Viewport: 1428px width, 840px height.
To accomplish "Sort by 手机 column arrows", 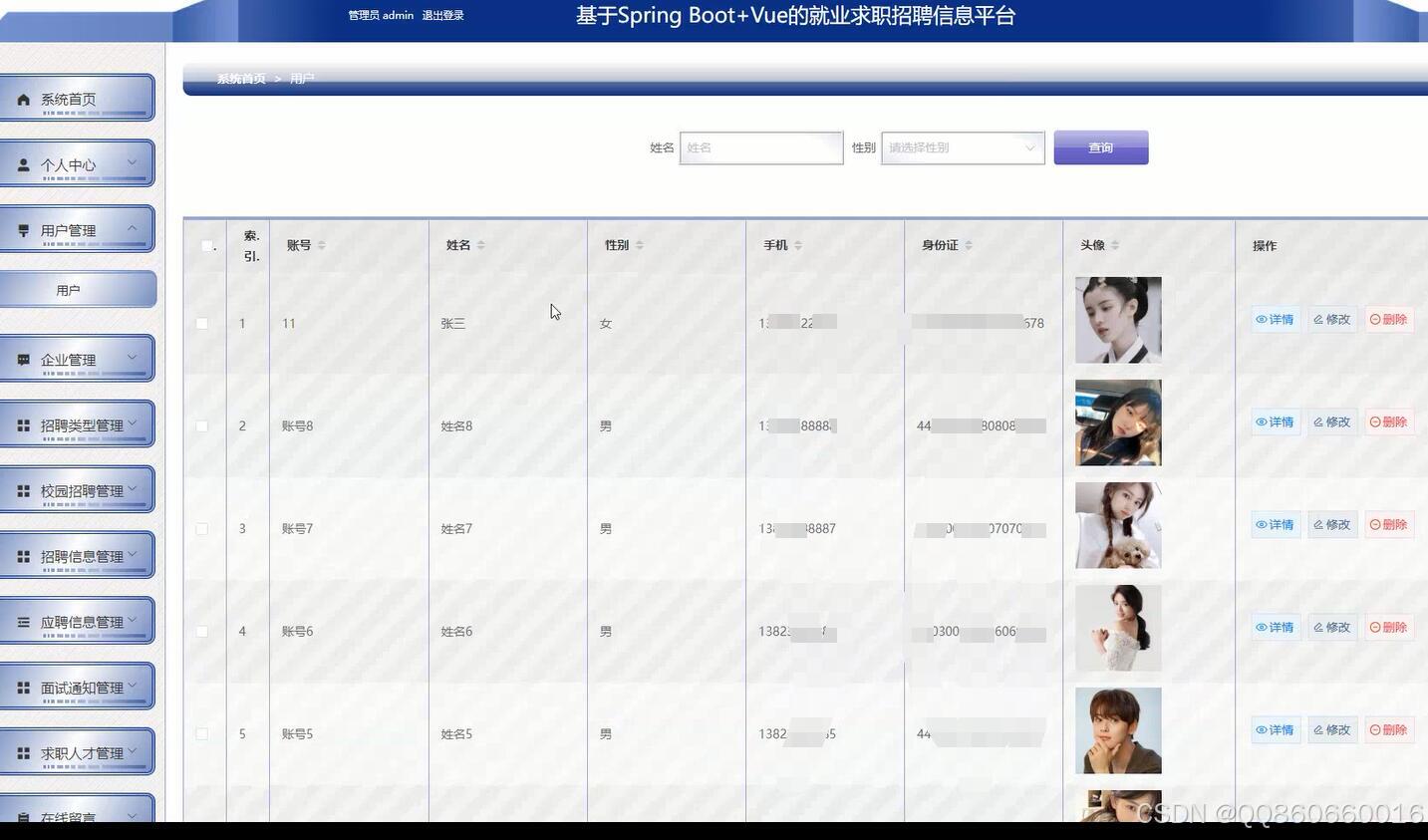I will [797, 245].
